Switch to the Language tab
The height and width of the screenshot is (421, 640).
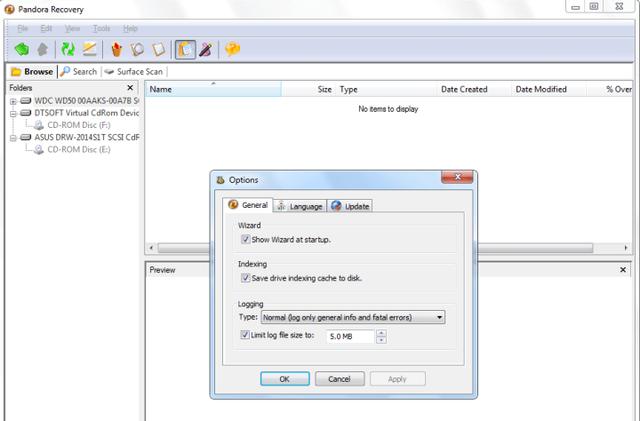(300, 206)
